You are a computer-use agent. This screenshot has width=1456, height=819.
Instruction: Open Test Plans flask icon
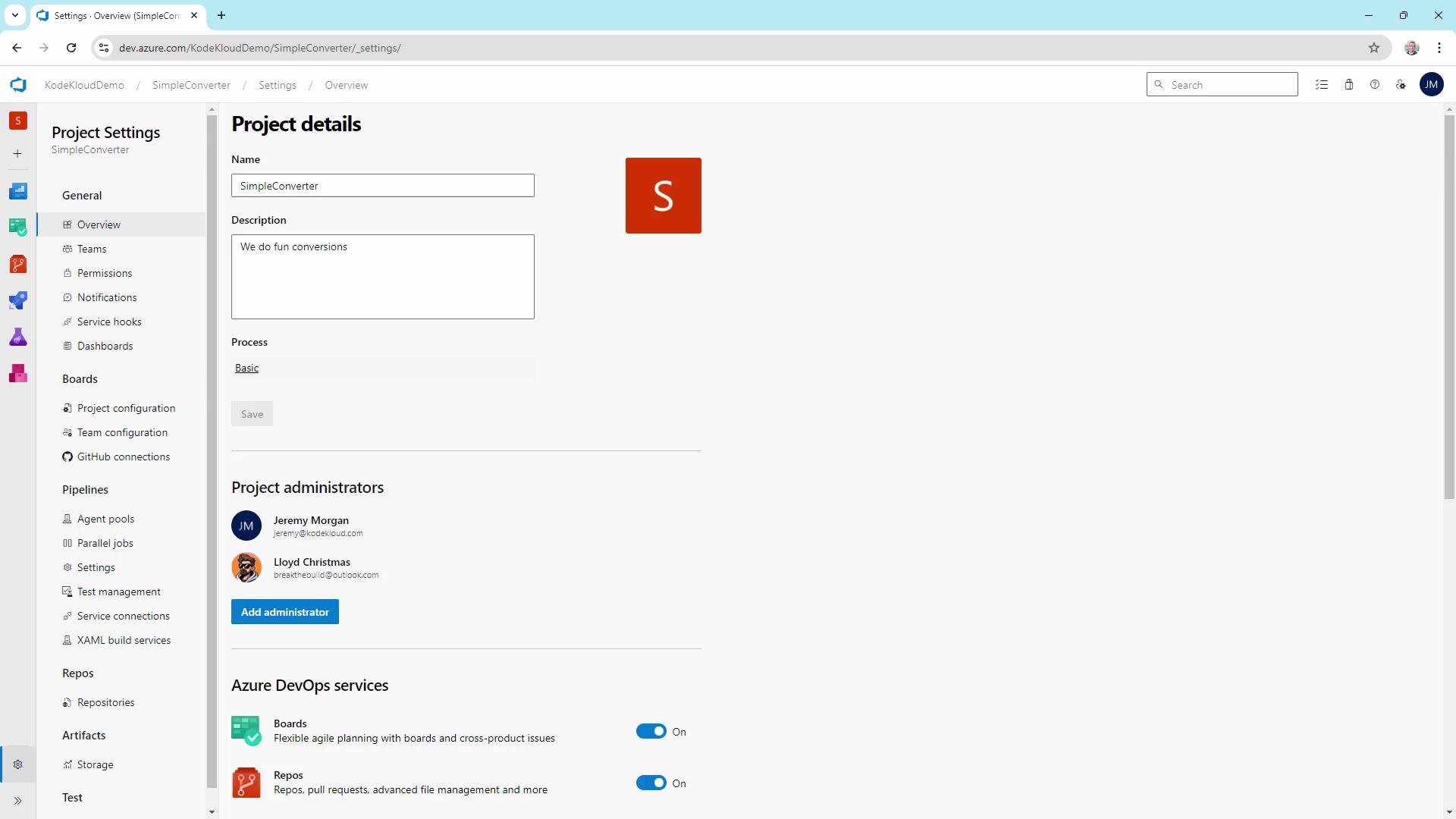coord(17,337)
